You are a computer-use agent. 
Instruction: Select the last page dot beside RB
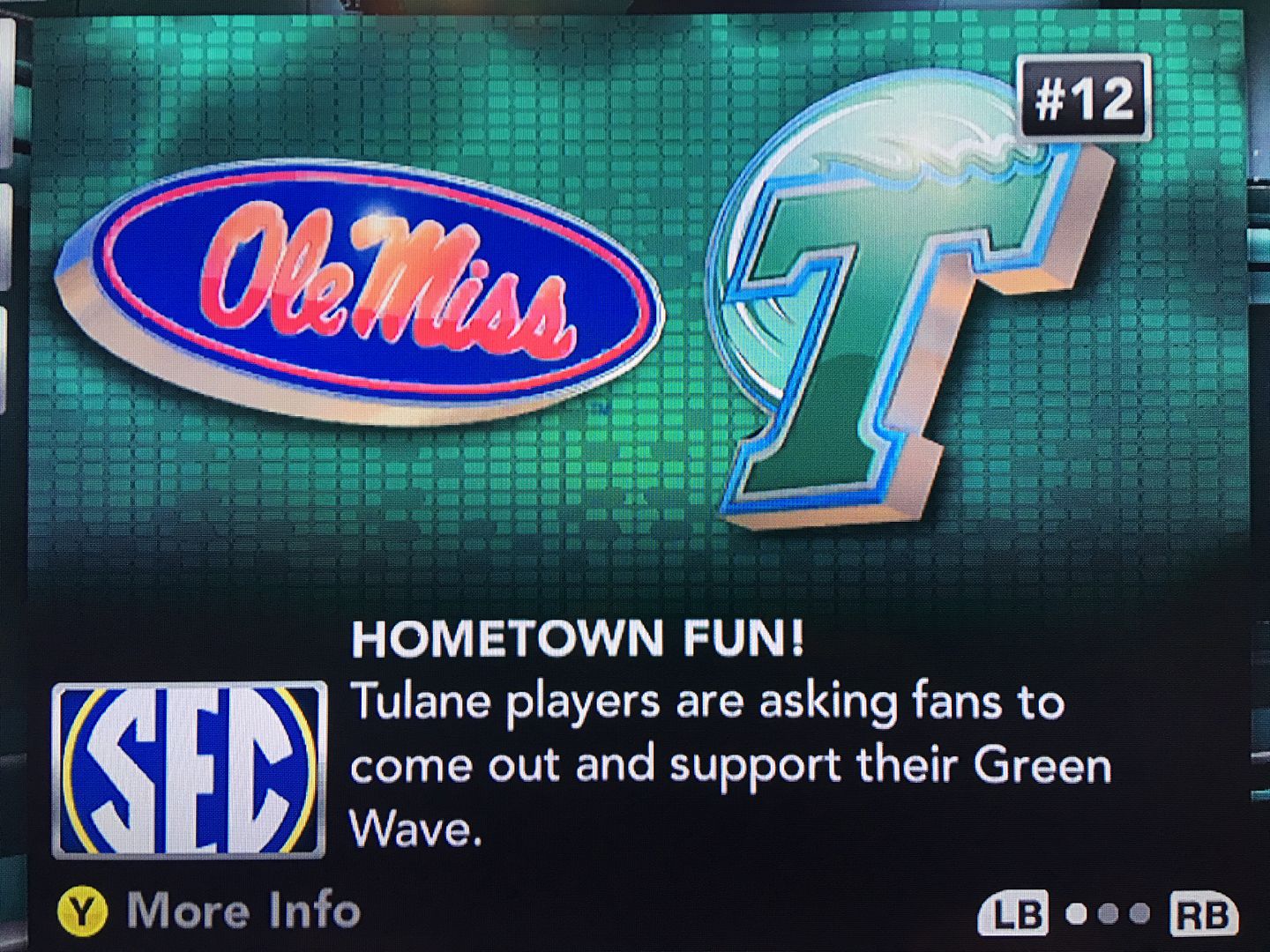pos(1140,914)
